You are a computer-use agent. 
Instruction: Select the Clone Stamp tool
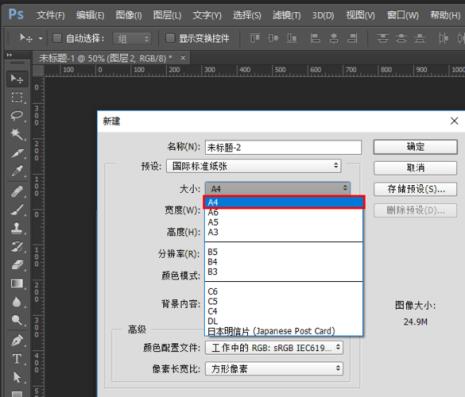[x=17, y=228]
